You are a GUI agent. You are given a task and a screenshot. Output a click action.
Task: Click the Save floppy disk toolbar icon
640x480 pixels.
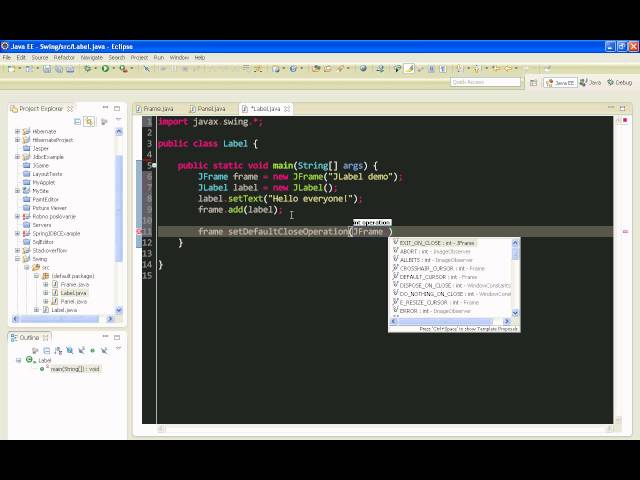tap(47, 69)
